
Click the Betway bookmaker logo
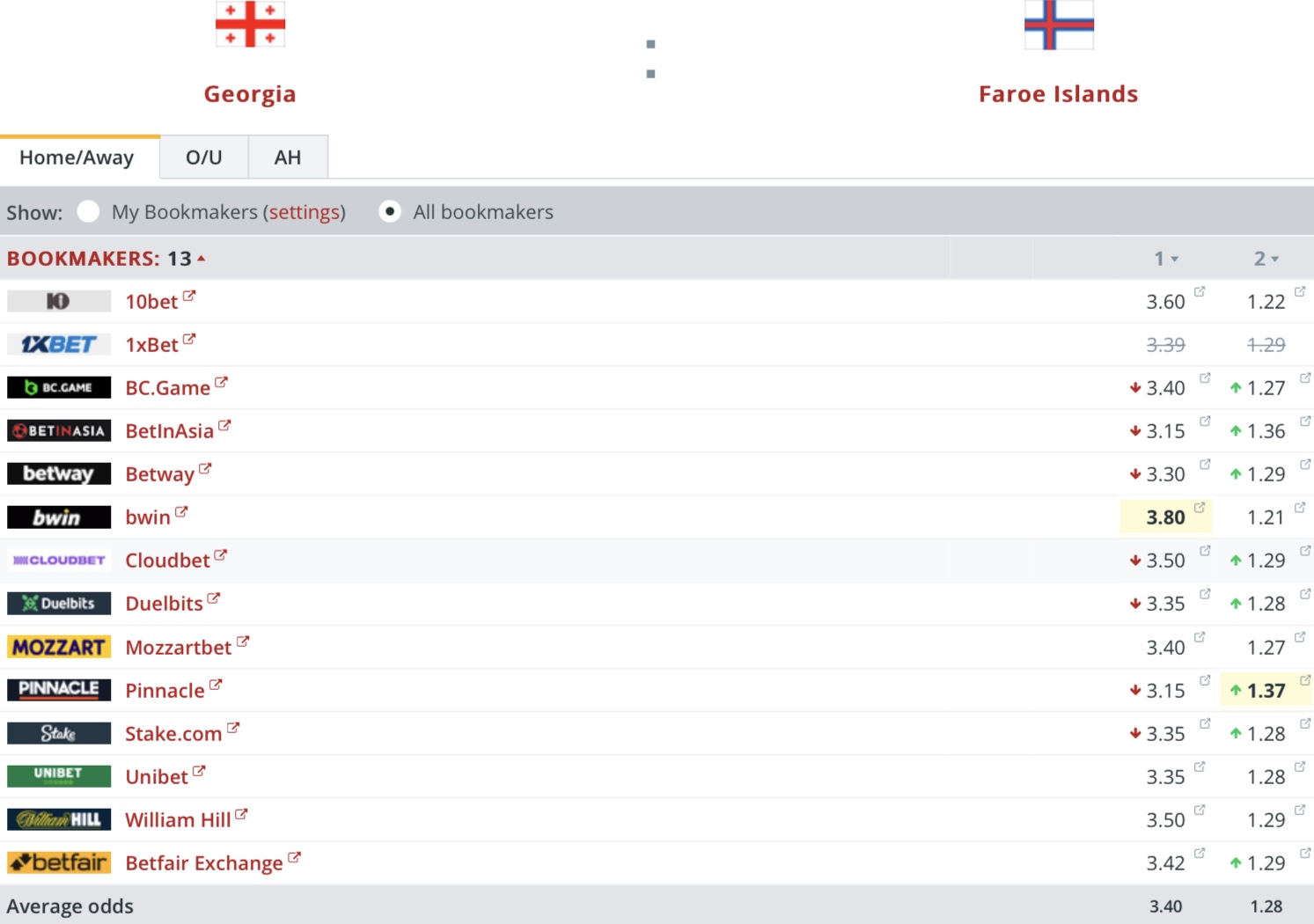click(x=59, y=473)
